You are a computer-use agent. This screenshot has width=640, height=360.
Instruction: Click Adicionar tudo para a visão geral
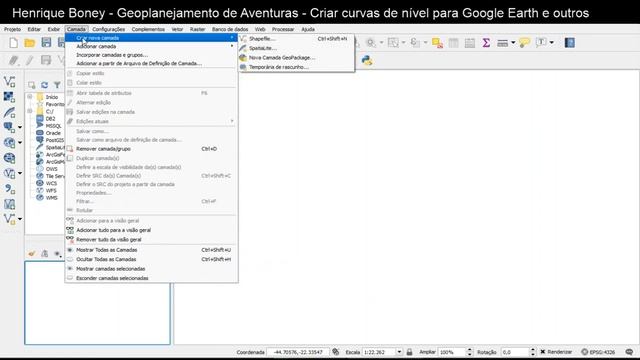151,230
